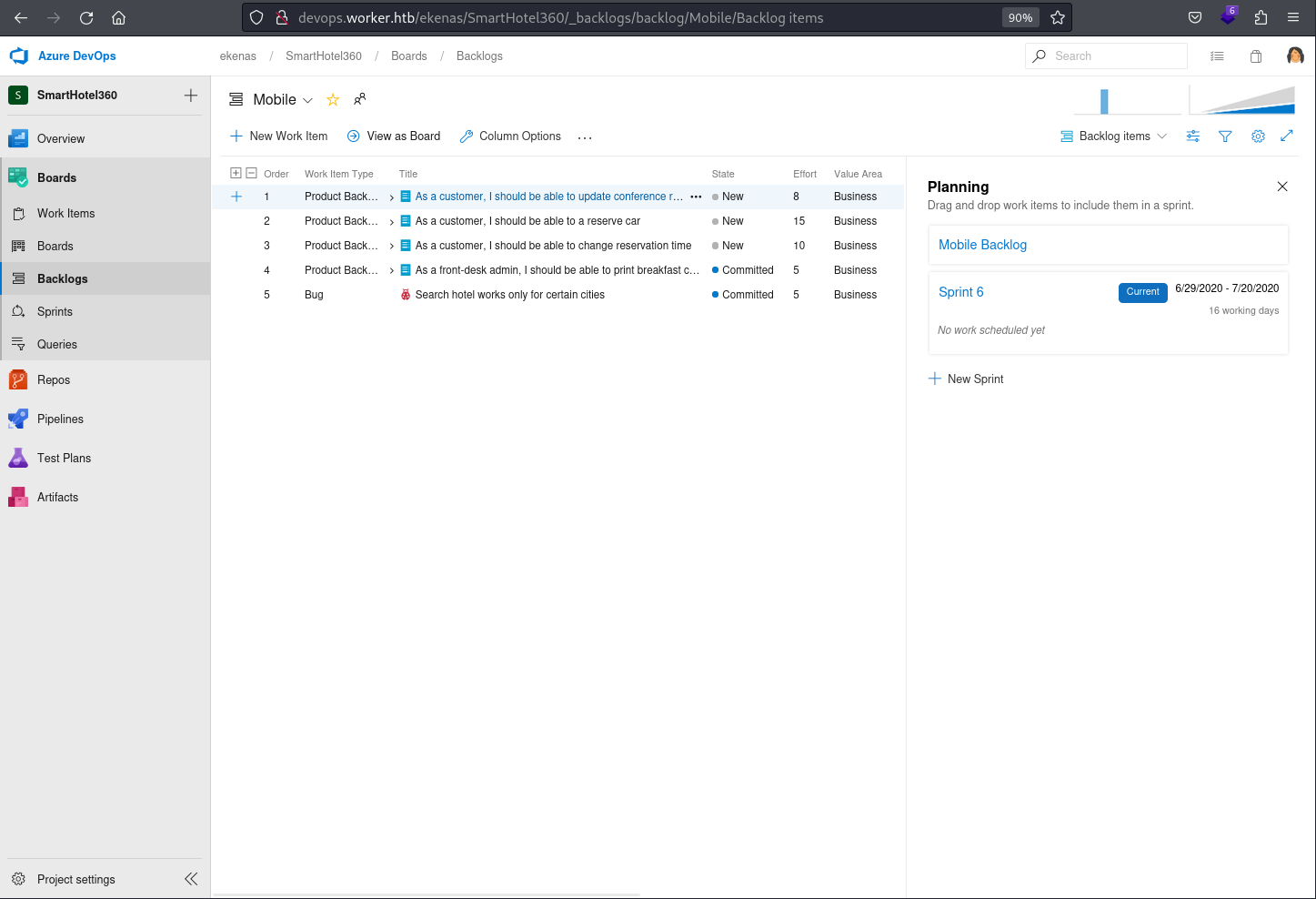Expand the reserve car backlog item
This screenshot has height=899, width=1316.
pyautogui.click(x=392, y=221)
